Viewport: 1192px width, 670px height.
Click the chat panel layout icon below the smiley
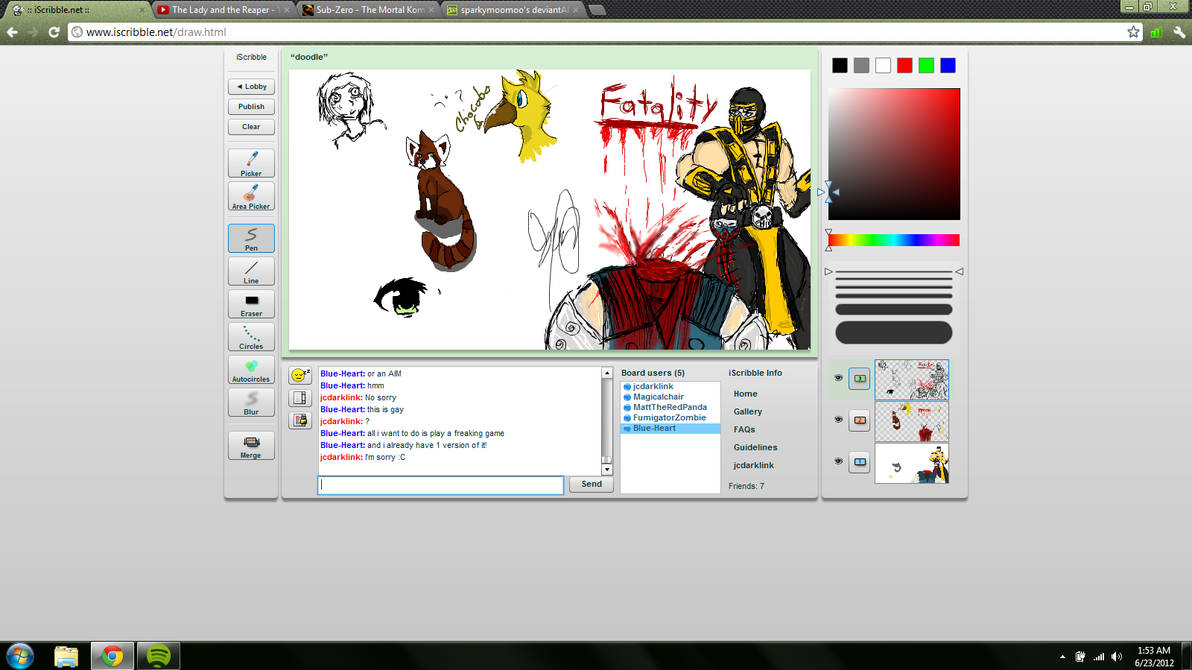[x=300, y=398]
